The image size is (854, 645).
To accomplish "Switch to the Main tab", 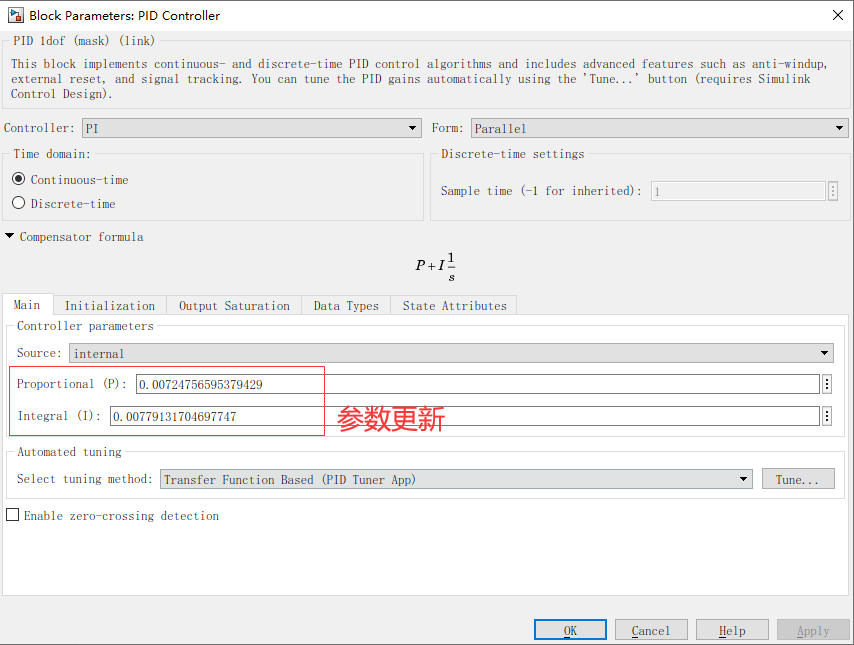I will (26, 305).
